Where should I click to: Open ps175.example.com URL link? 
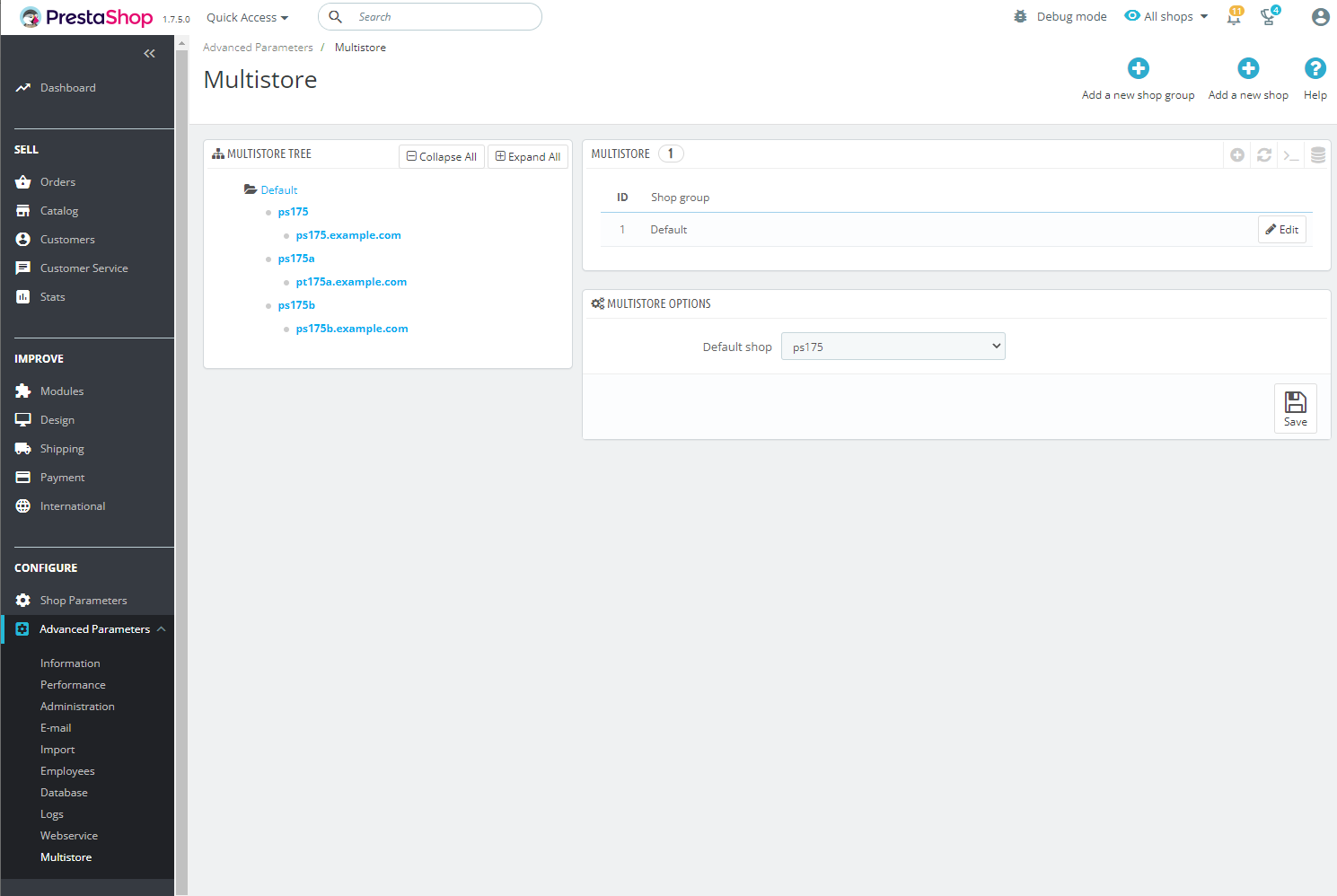(348, 235)
